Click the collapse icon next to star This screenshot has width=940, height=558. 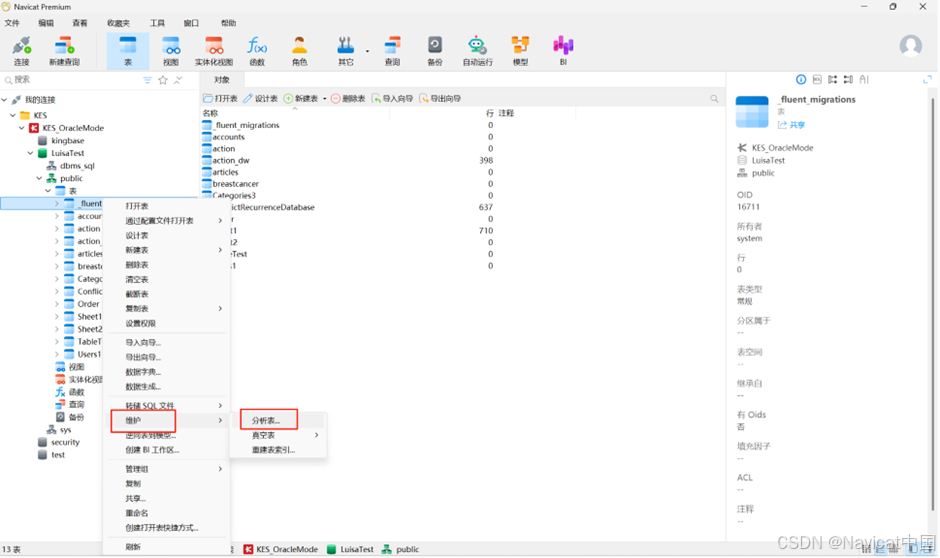pyautogui.click(x=178, y=80)
